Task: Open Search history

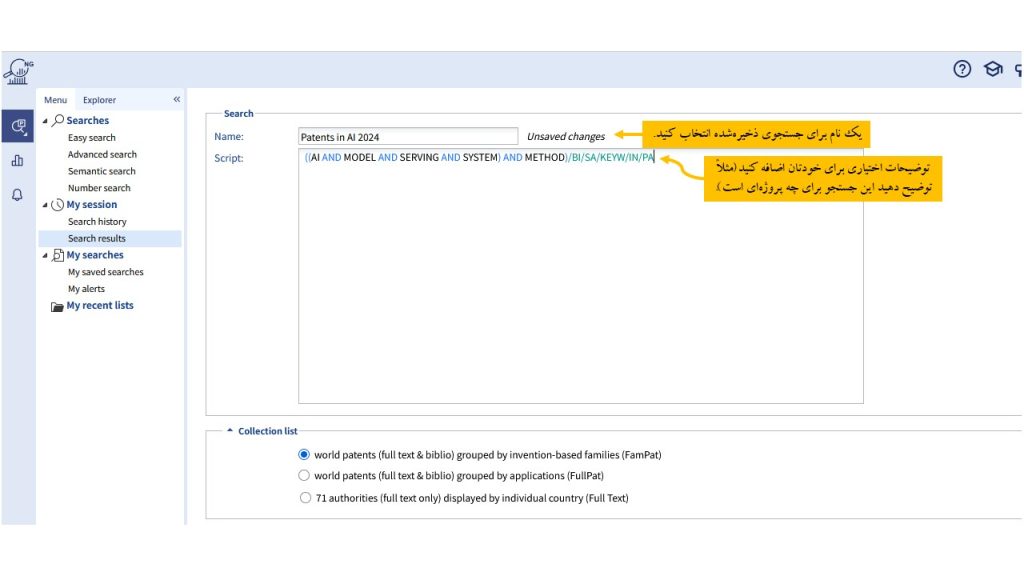Action: pyautogui.click(x=97, y=221)
